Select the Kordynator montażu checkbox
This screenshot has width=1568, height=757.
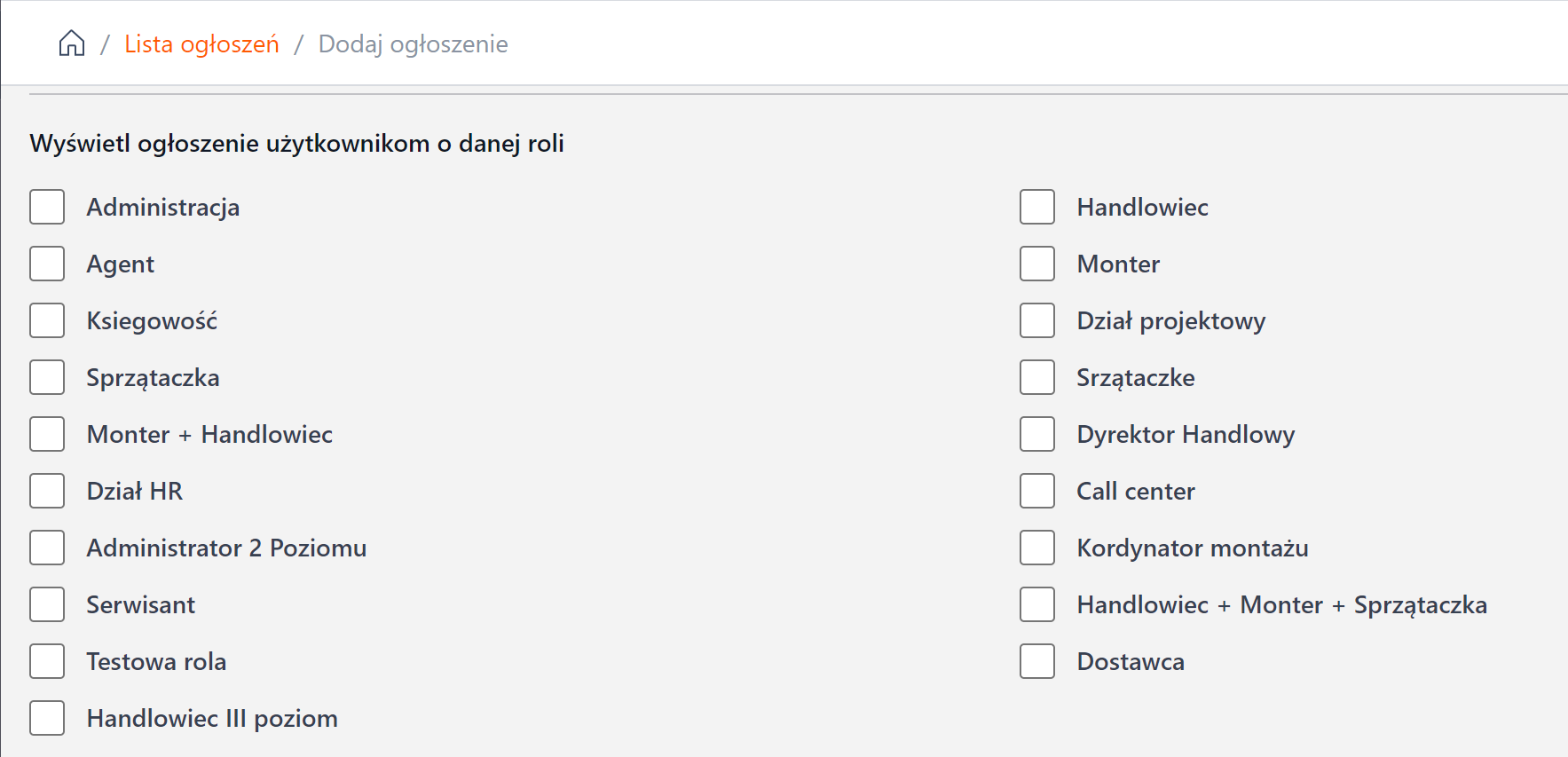[x=1037, y=548]
